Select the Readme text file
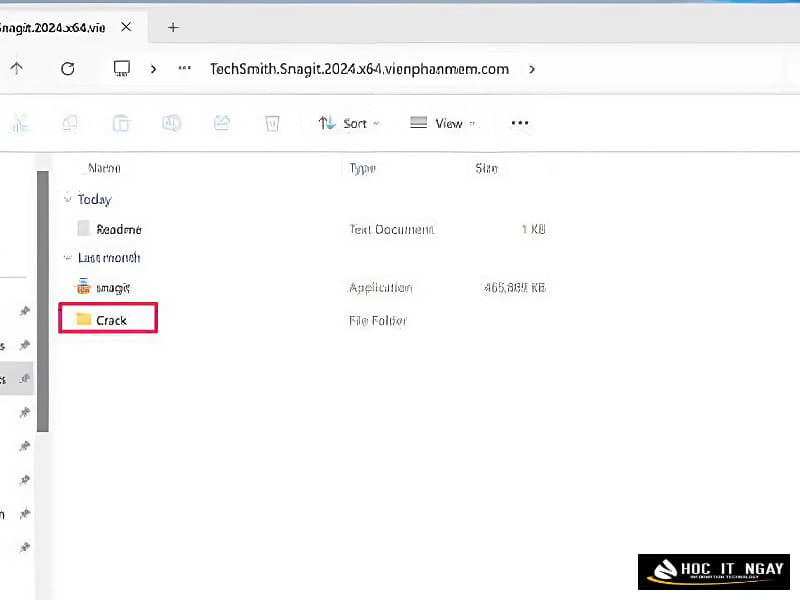Image resolution: width=800 pixels, height=600 pixels. pyautogui.click(x=119, y=230)
